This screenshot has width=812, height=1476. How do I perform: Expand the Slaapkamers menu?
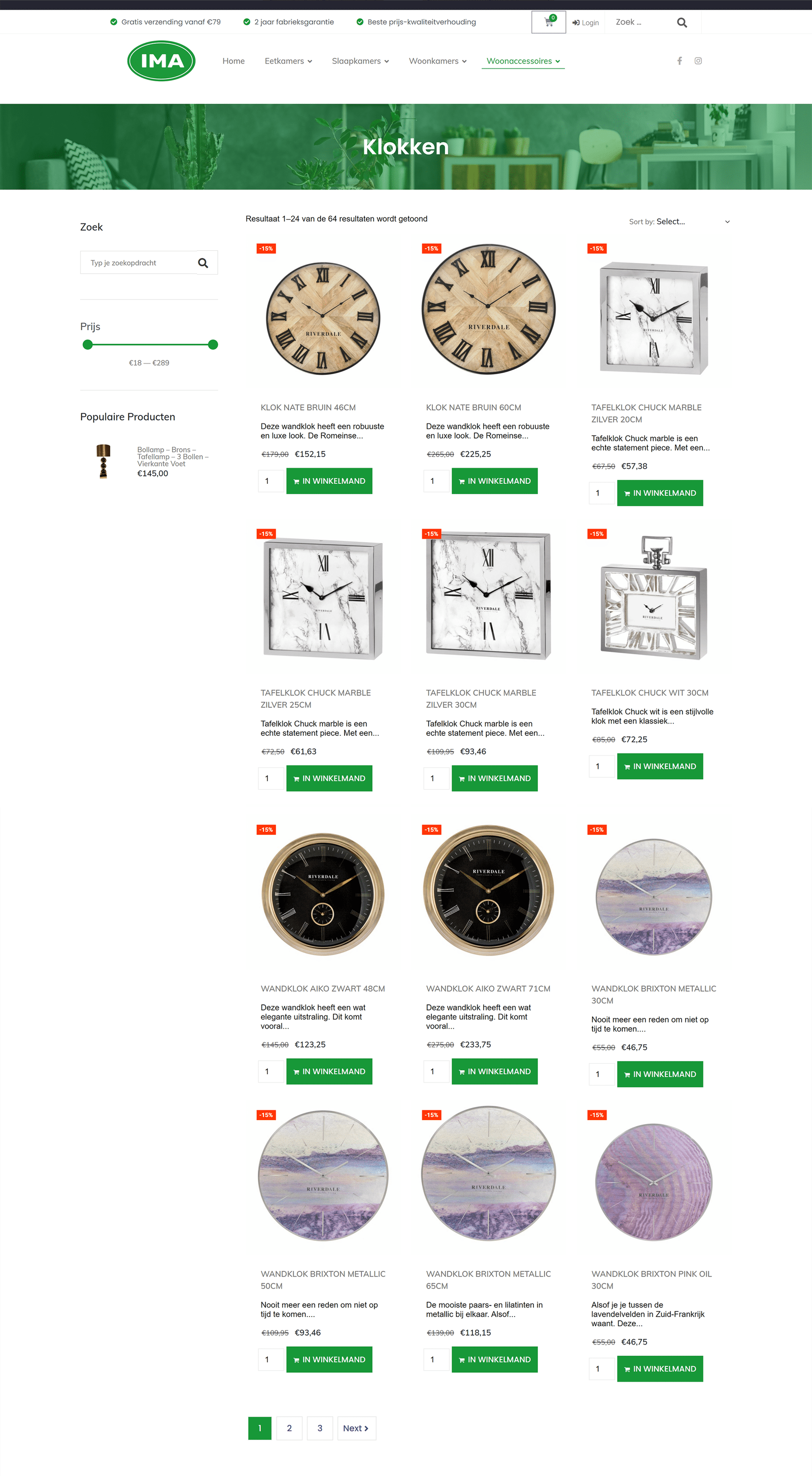coord(360,61)
